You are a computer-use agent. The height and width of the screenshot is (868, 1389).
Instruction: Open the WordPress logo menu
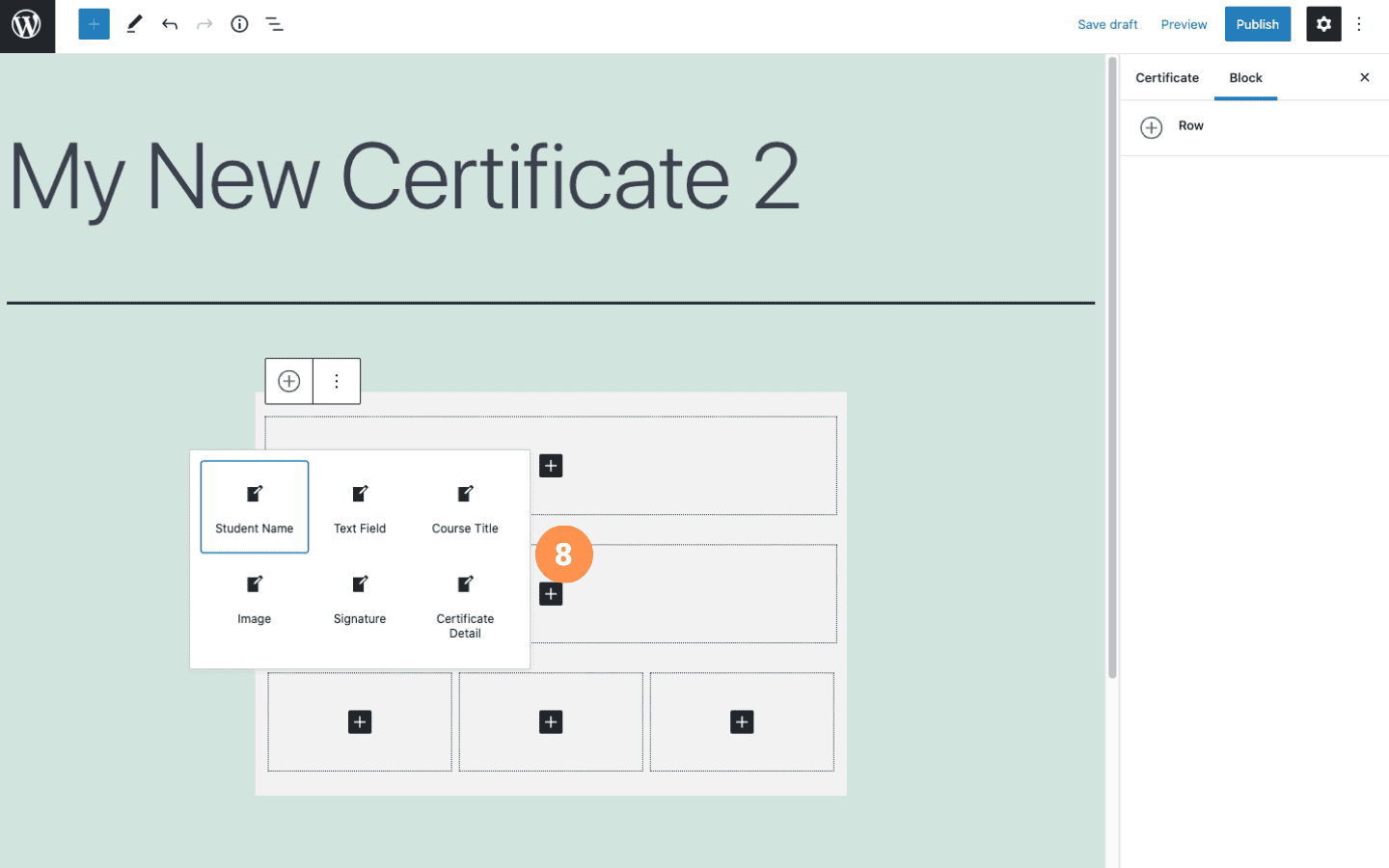coord(27,26)
